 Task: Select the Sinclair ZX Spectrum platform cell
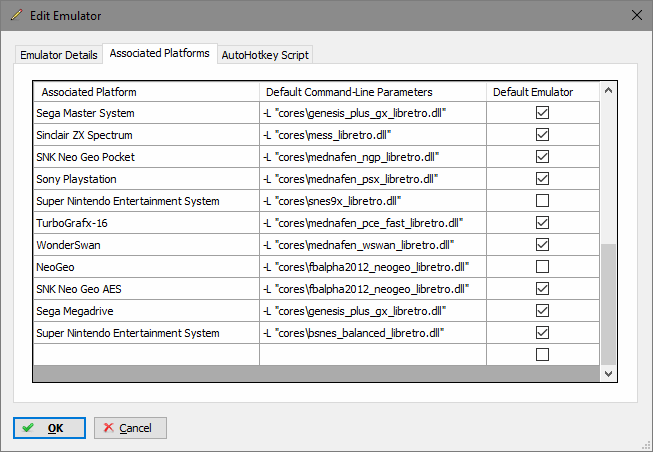click(146, 135)
